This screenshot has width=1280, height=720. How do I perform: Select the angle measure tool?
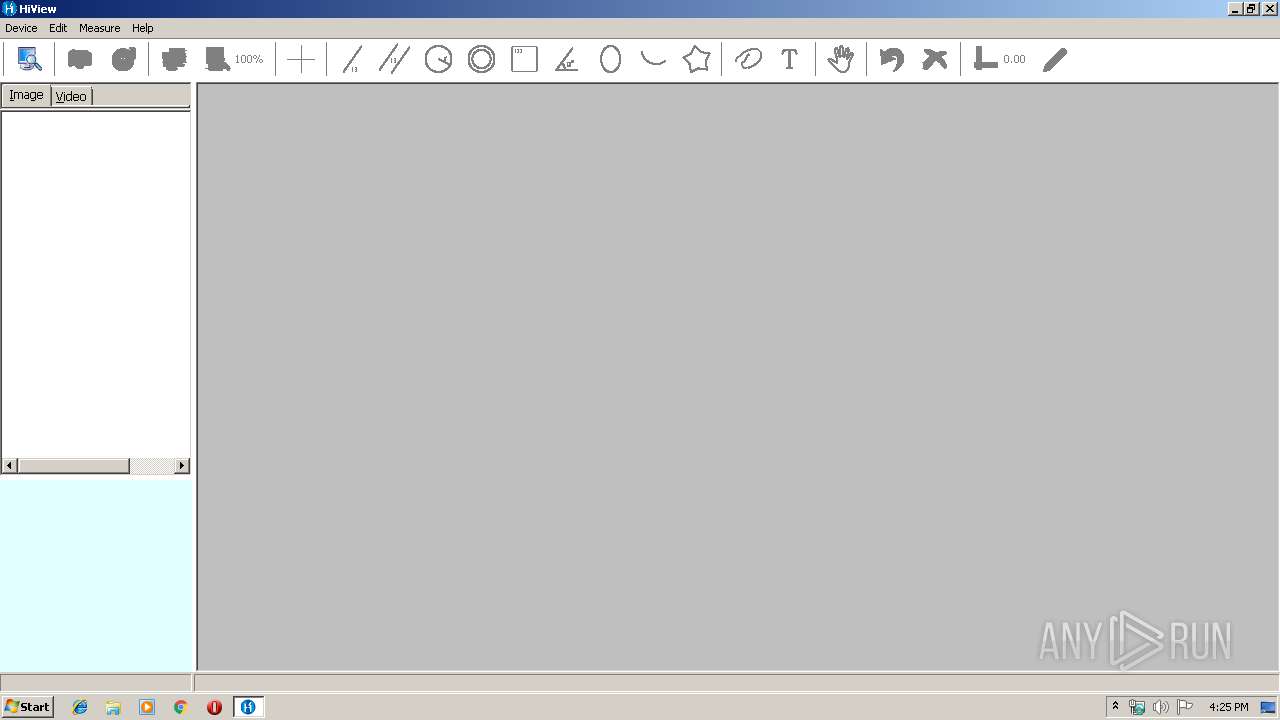pos(567,59)
